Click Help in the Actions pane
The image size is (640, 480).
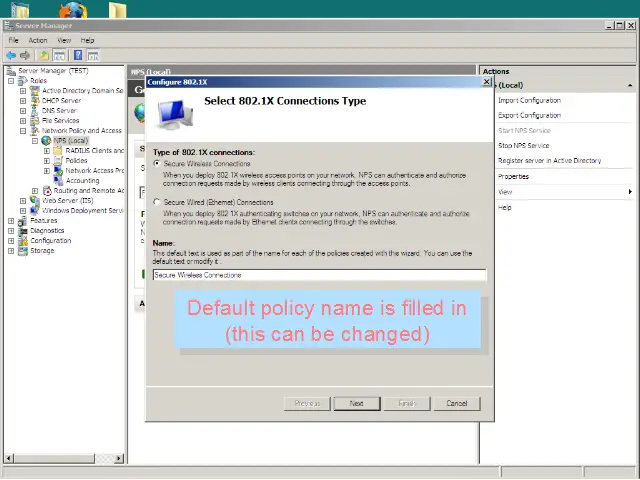click(x=504, y=207)
